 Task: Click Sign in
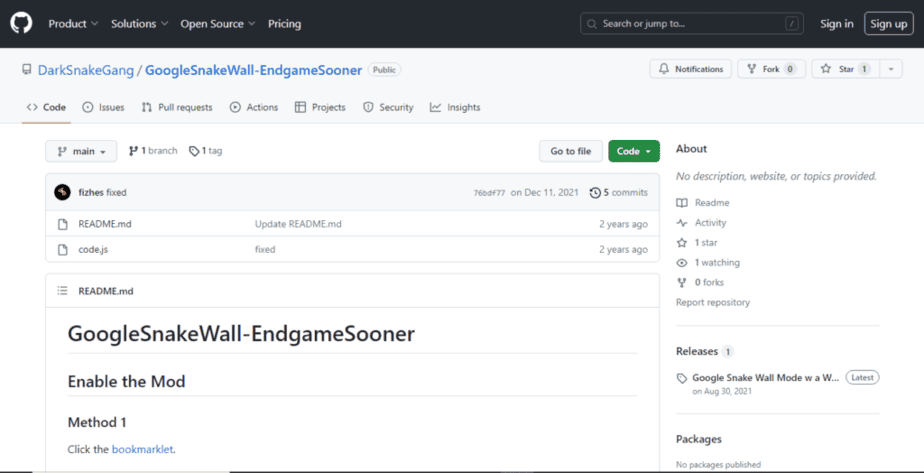click(x=837, y=24)
